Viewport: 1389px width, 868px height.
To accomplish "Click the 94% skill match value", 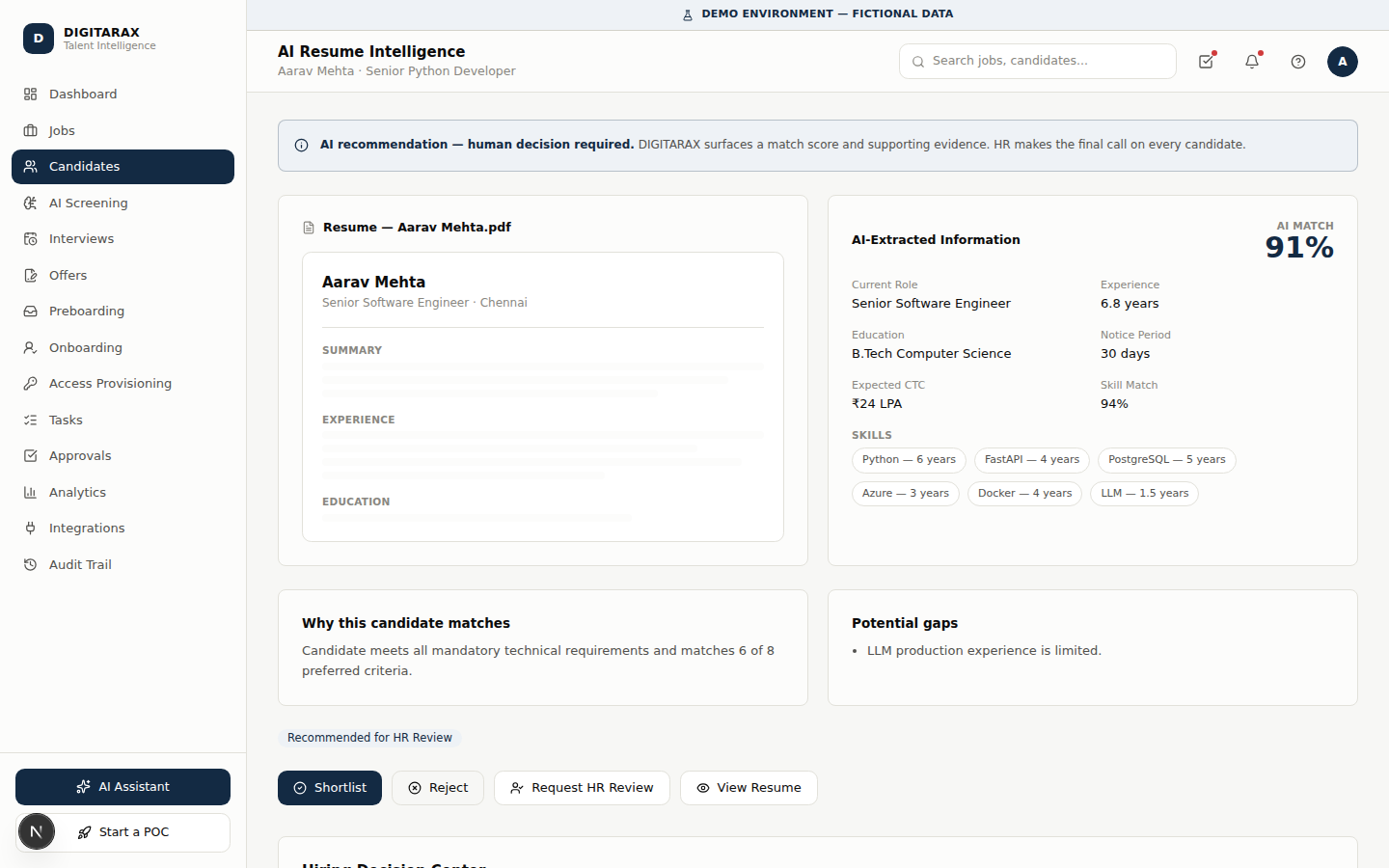I will (x=1114, y=404).
